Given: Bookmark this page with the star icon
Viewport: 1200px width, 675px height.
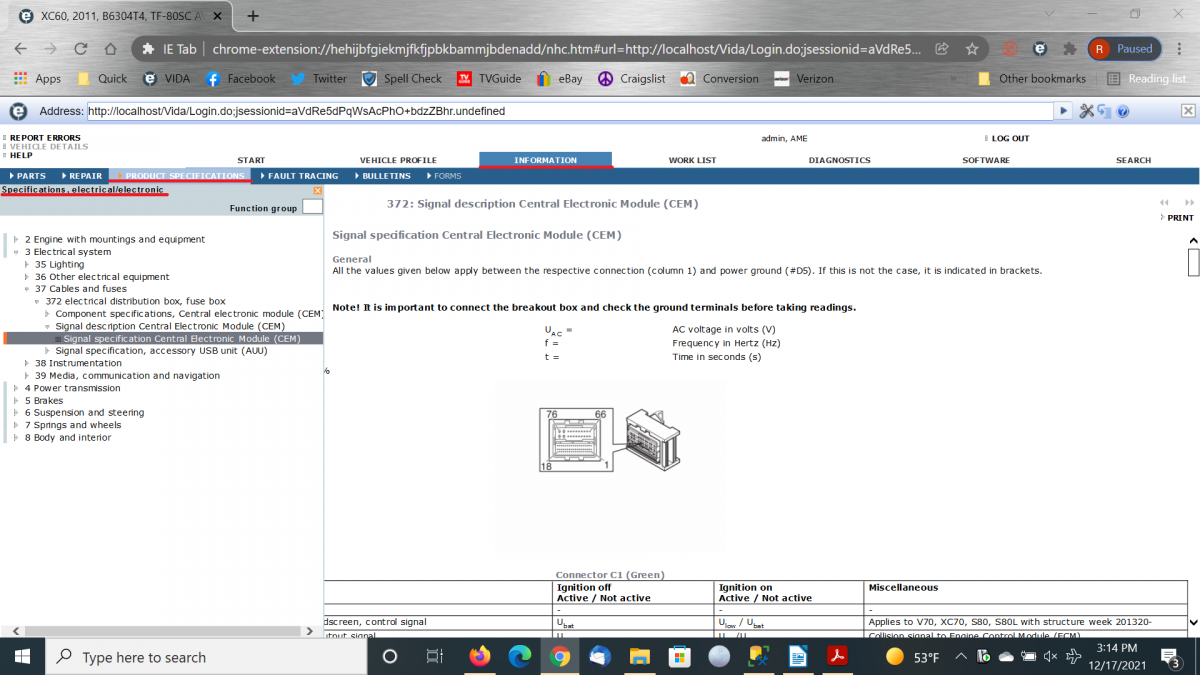Looking at the screenshot, I should point(971,48).
